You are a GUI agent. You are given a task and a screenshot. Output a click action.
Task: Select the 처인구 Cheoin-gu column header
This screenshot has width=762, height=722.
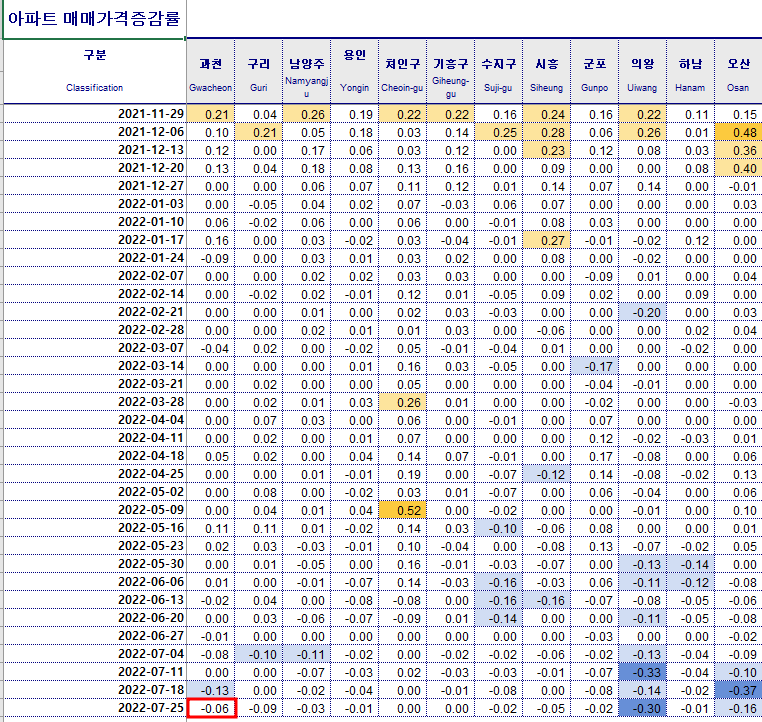click(x=402, y=71)
